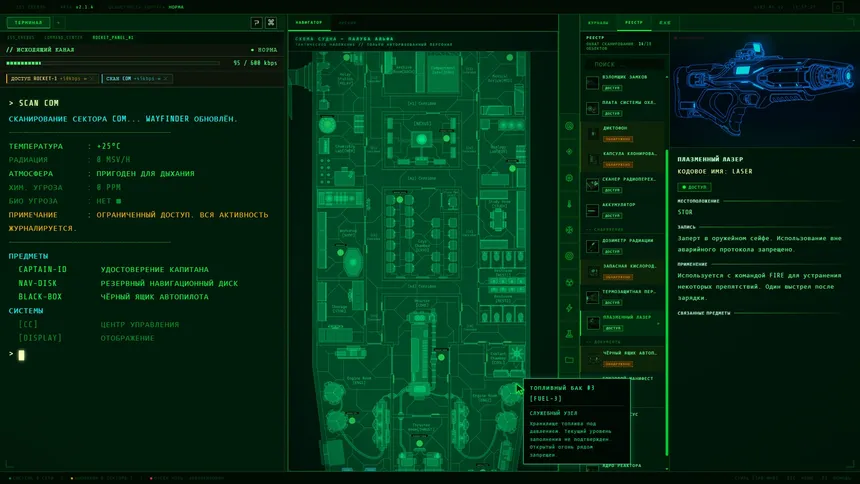This screenshot has height=484, width=860.
Task: Select Диктофон registry entry
Action: click(625, 133)
